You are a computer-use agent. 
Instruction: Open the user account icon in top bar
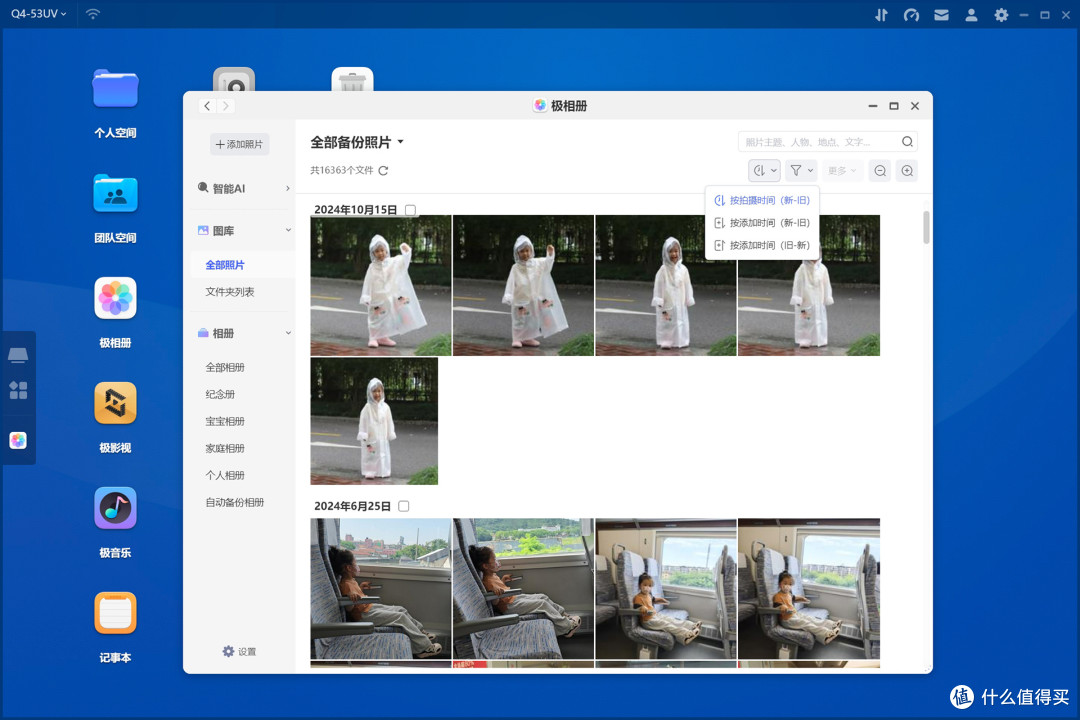point(971,14)
